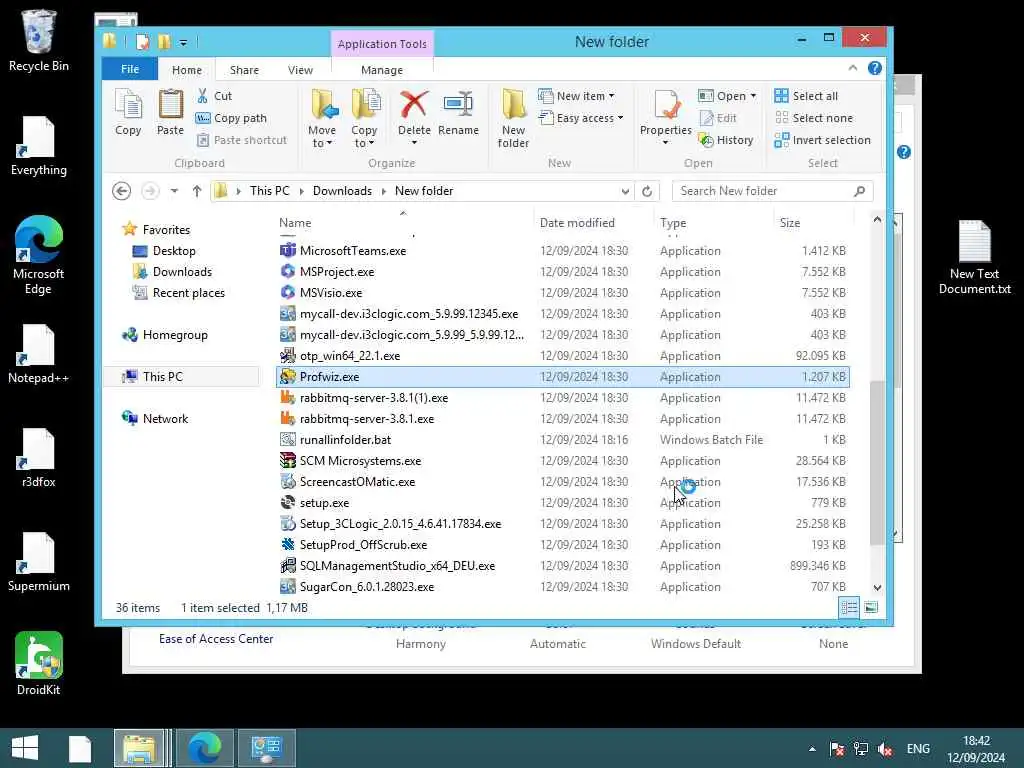The image size is (1024, 768).
Task: Click the DroidKit desktop icon
Action: (x=39, y=664)
